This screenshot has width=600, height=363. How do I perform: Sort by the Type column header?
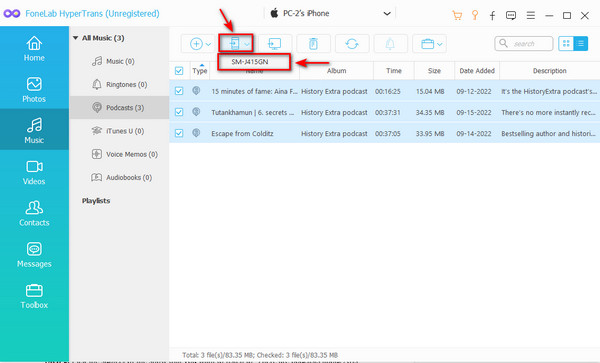pos(200,71)
